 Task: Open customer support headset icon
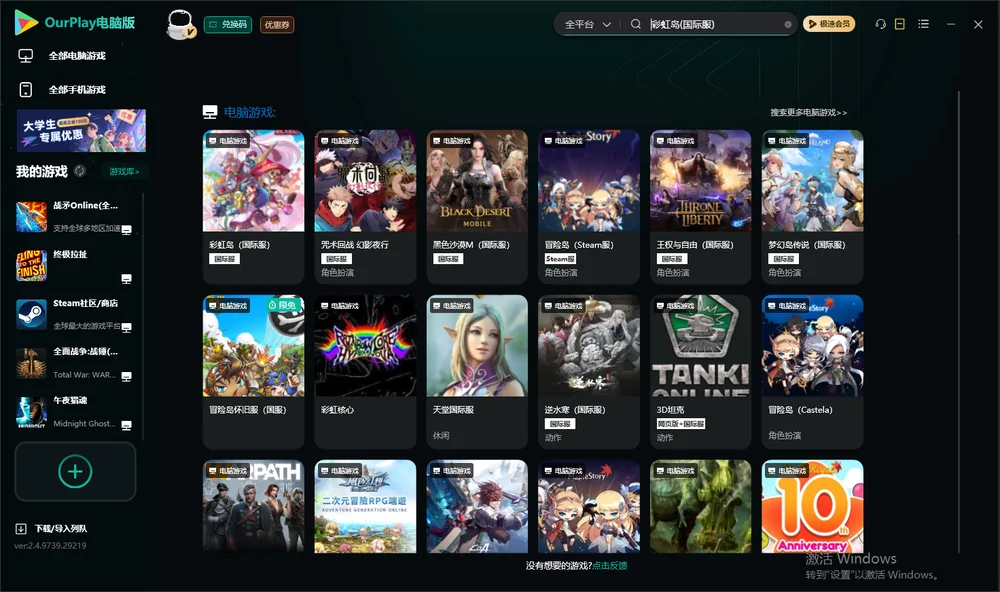(881, 24)
